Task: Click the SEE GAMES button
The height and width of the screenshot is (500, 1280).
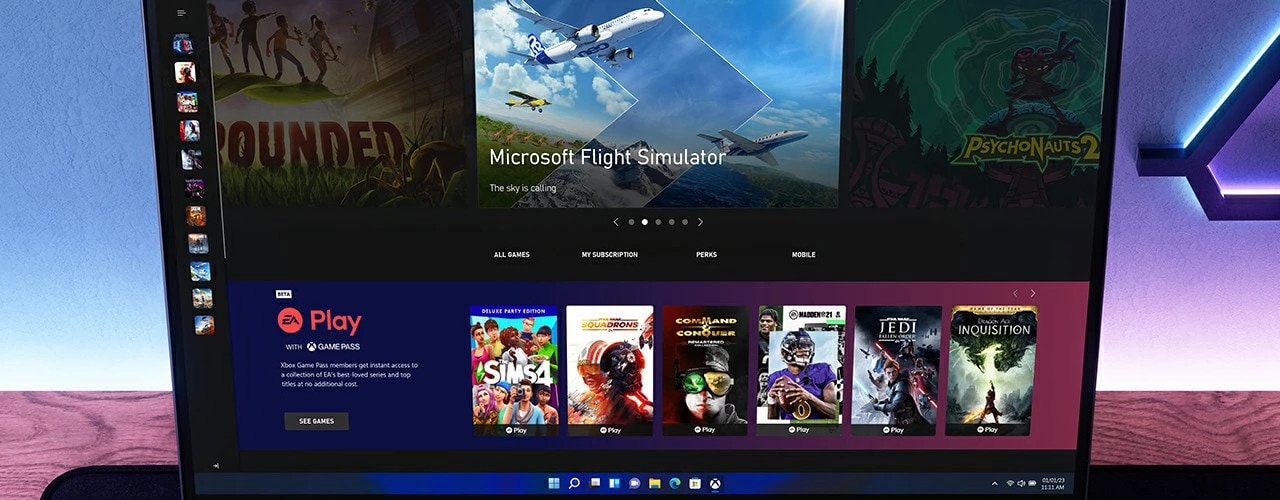Action: point(316,421)
